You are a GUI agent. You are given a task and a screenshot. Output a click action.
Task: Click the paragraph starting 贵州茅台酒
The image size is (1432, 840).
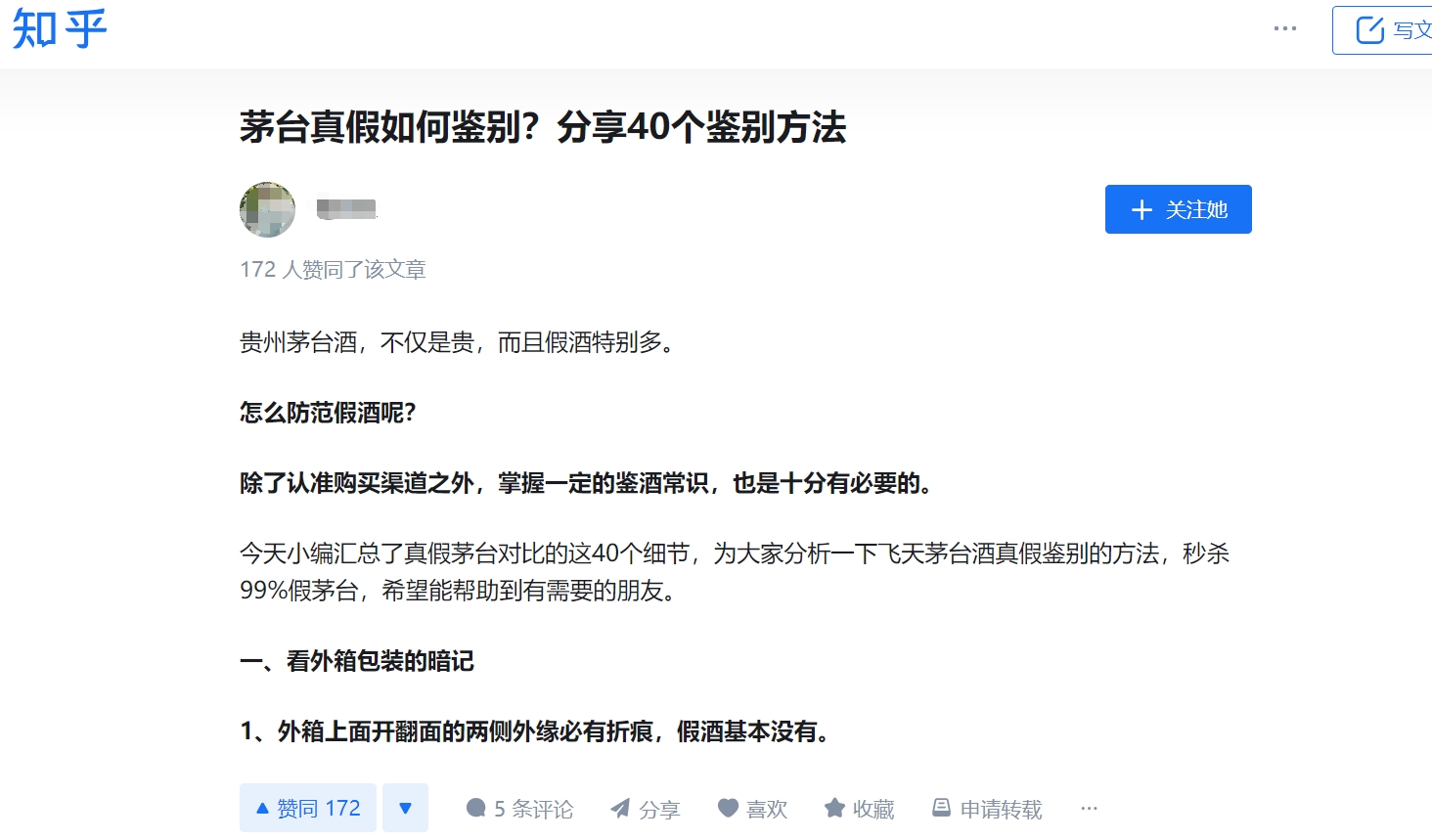458,342
